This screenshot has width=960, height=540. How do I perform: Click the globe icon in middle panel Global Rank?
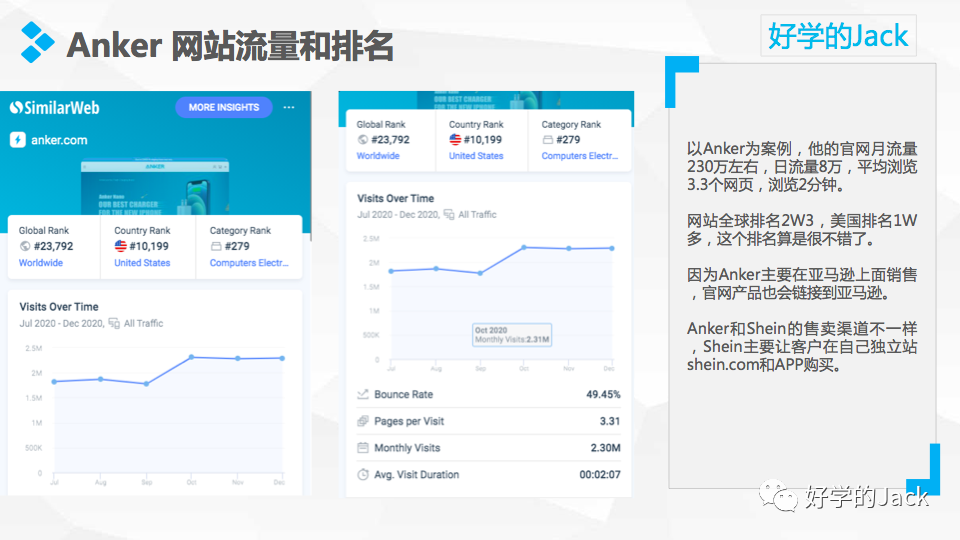point(362,140)
